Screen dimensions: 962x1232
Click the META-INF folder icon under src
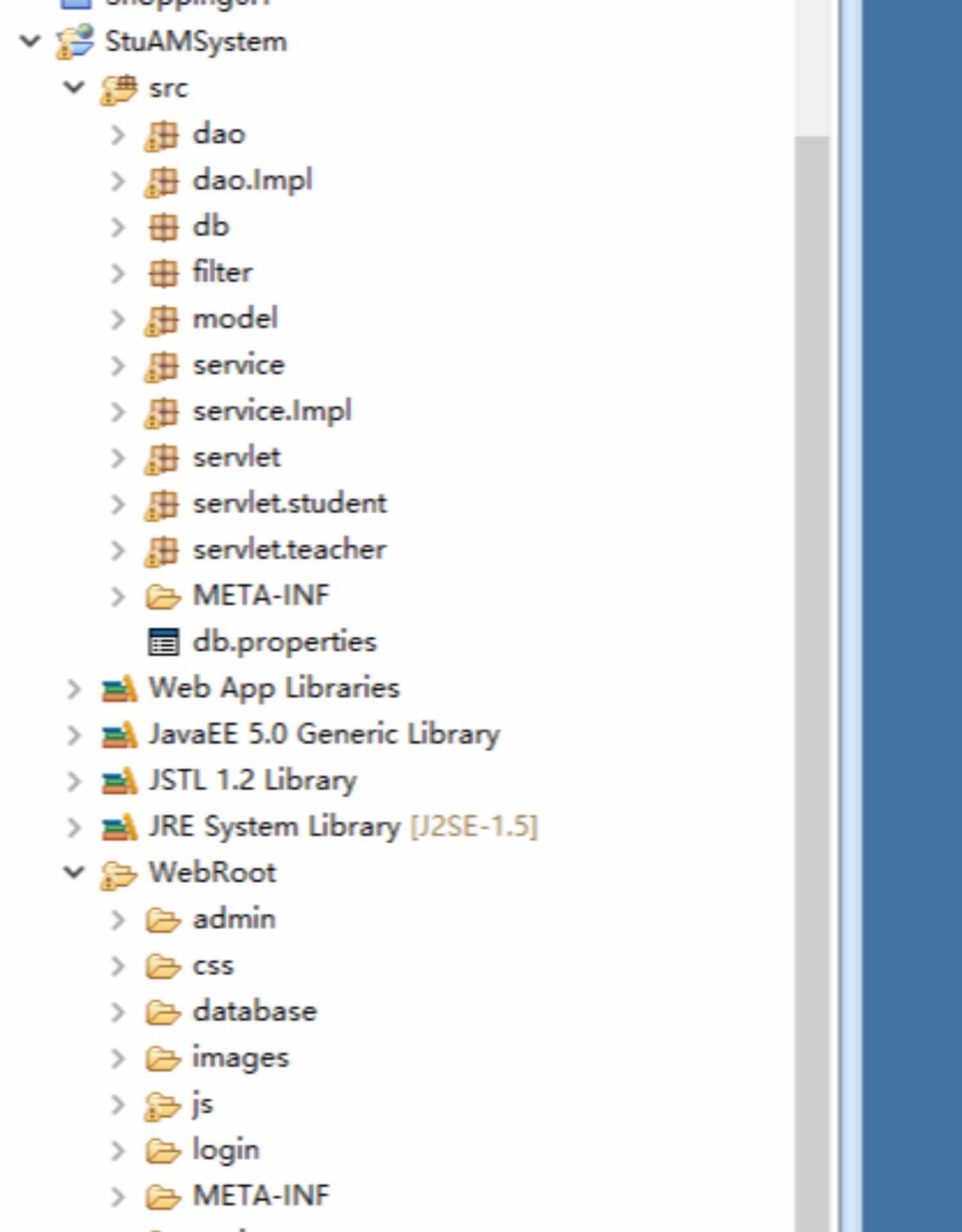(163, 597)
